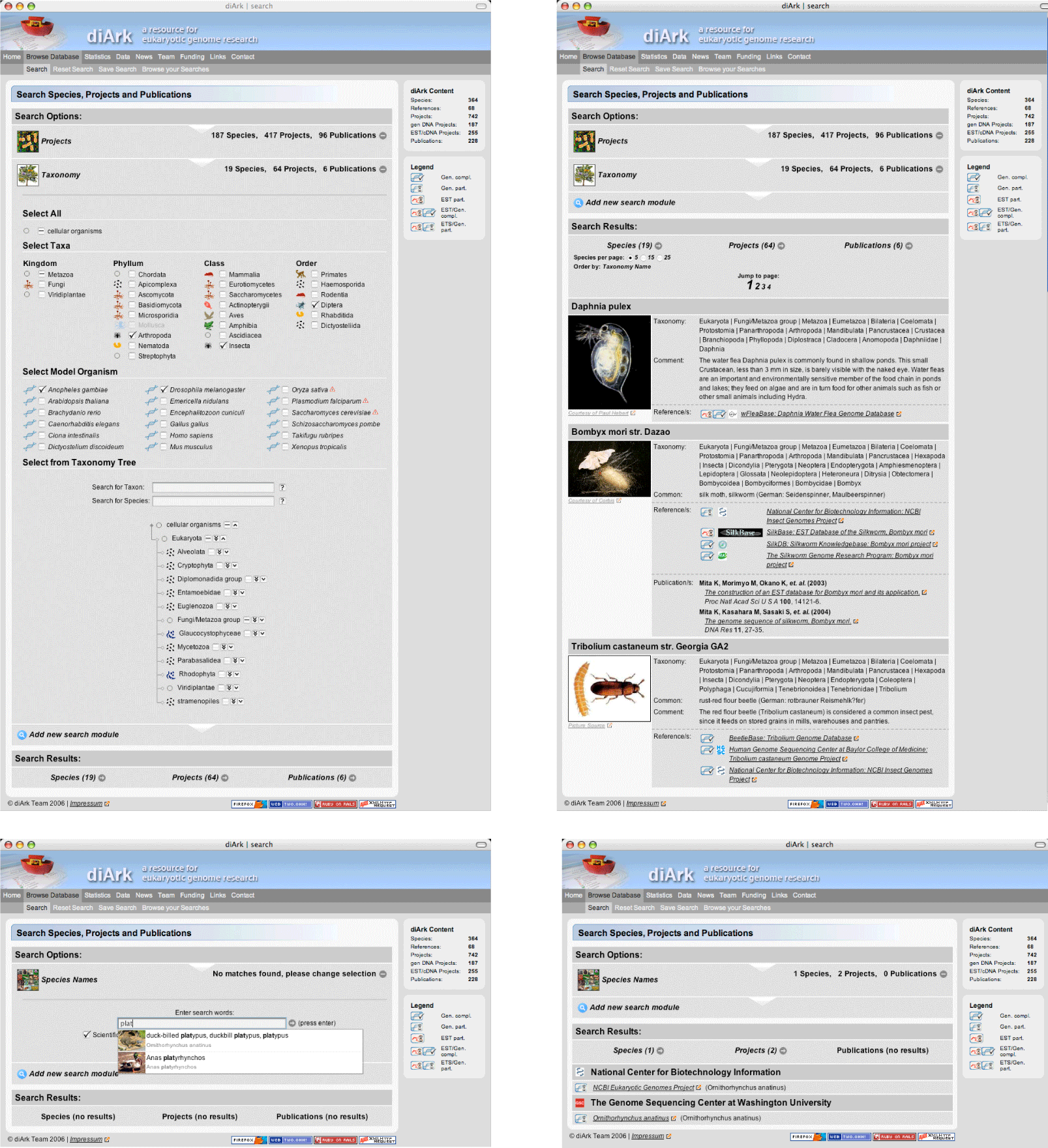Click the red GSC icon beside Genome Sequencing Center
Screen dimensions: 1048x1148
(x=580, y=1103)
